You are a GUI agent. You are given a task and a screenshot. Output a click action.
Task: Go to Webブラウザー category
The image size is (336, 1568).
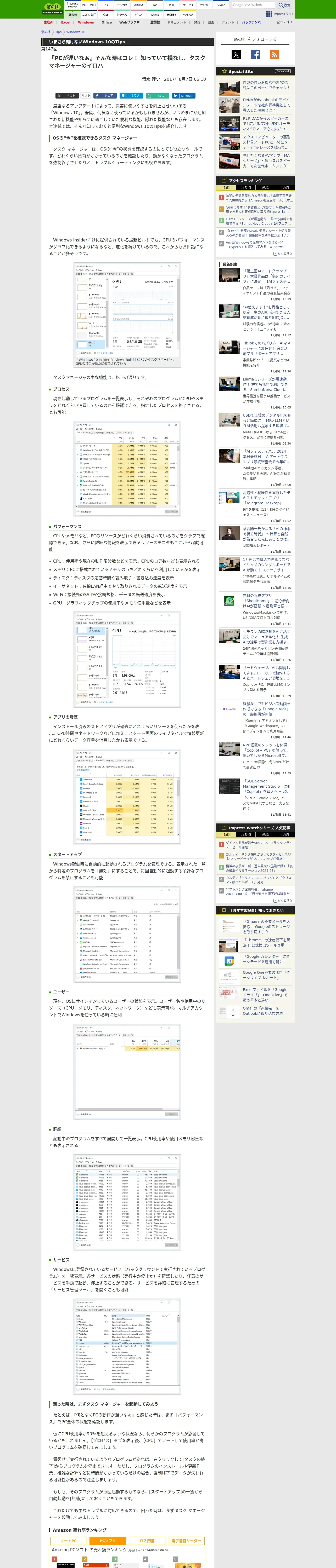[x=131, y=22]
